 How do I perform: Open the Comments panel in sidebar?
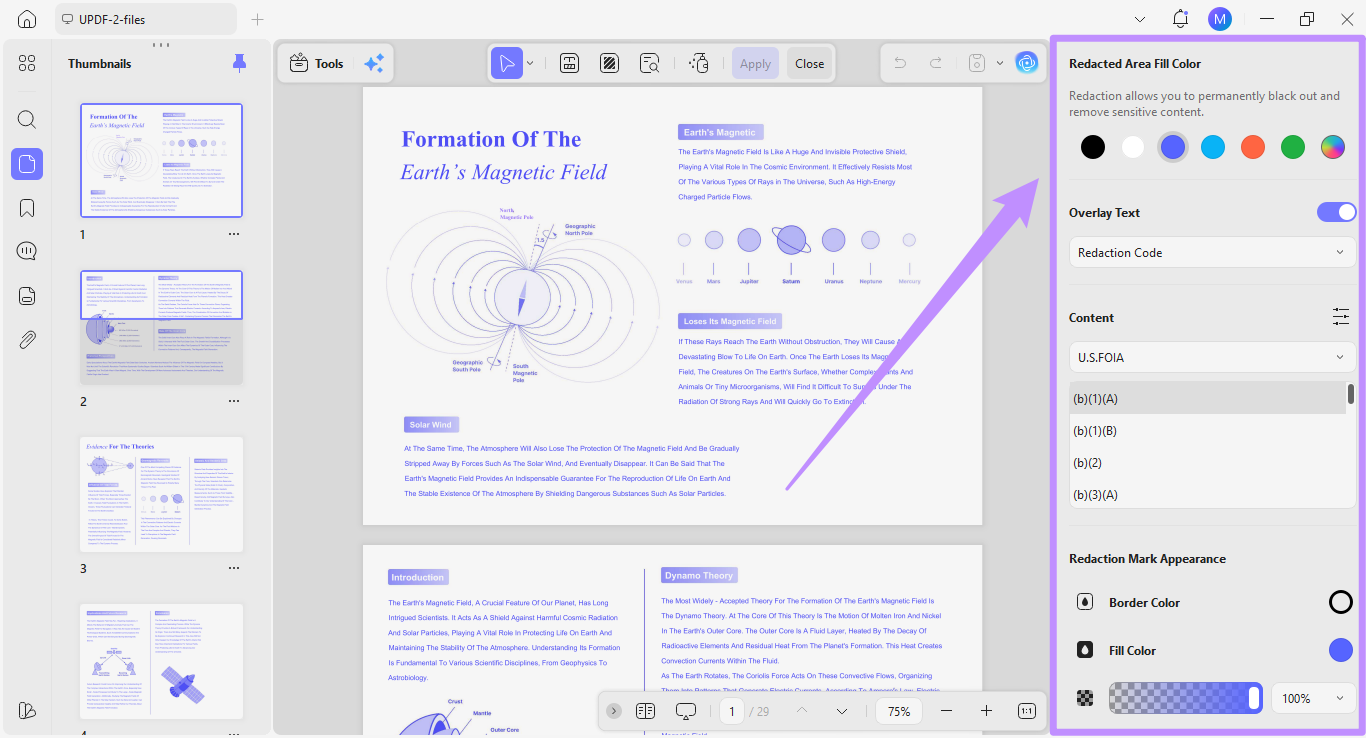pyautogui.click(x=27, y=251)
